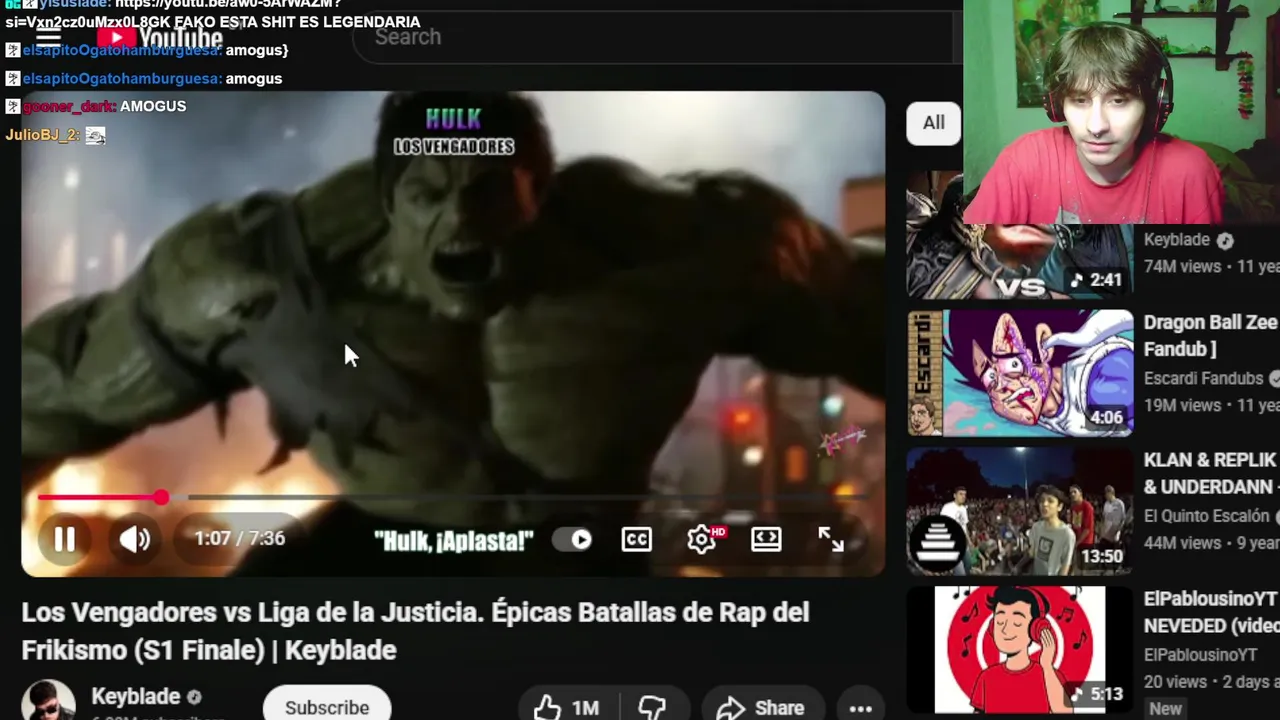Image resolution: width=1280 pixels, height=720 pixels.
Task: Pause the video with the pause button
Action: tap(64, 539)
